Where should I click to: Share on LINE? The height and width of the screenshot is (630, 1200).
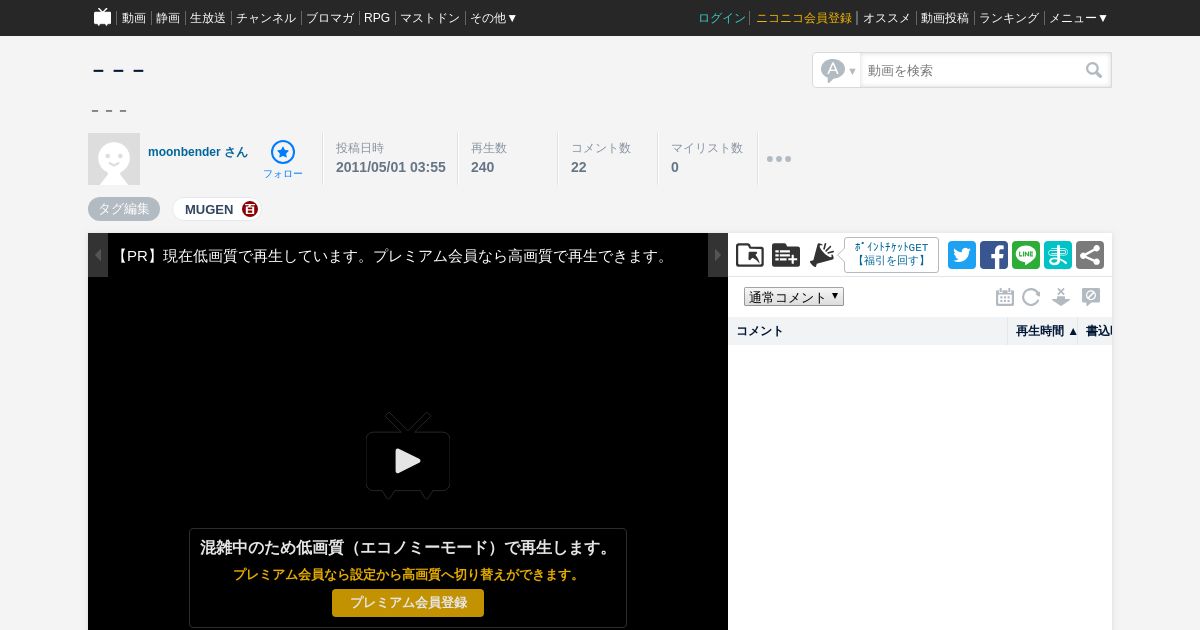pos(1026,255)
